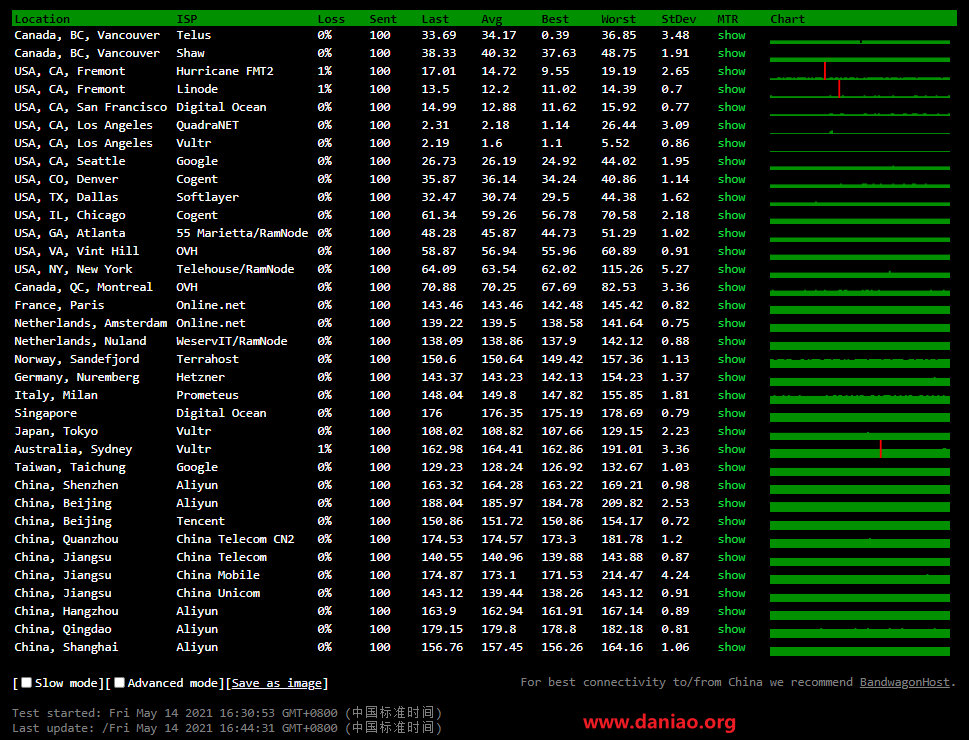969x740 pixels.
Task: Show MTR for Google Taichung row
Action: tap(732, 467)
